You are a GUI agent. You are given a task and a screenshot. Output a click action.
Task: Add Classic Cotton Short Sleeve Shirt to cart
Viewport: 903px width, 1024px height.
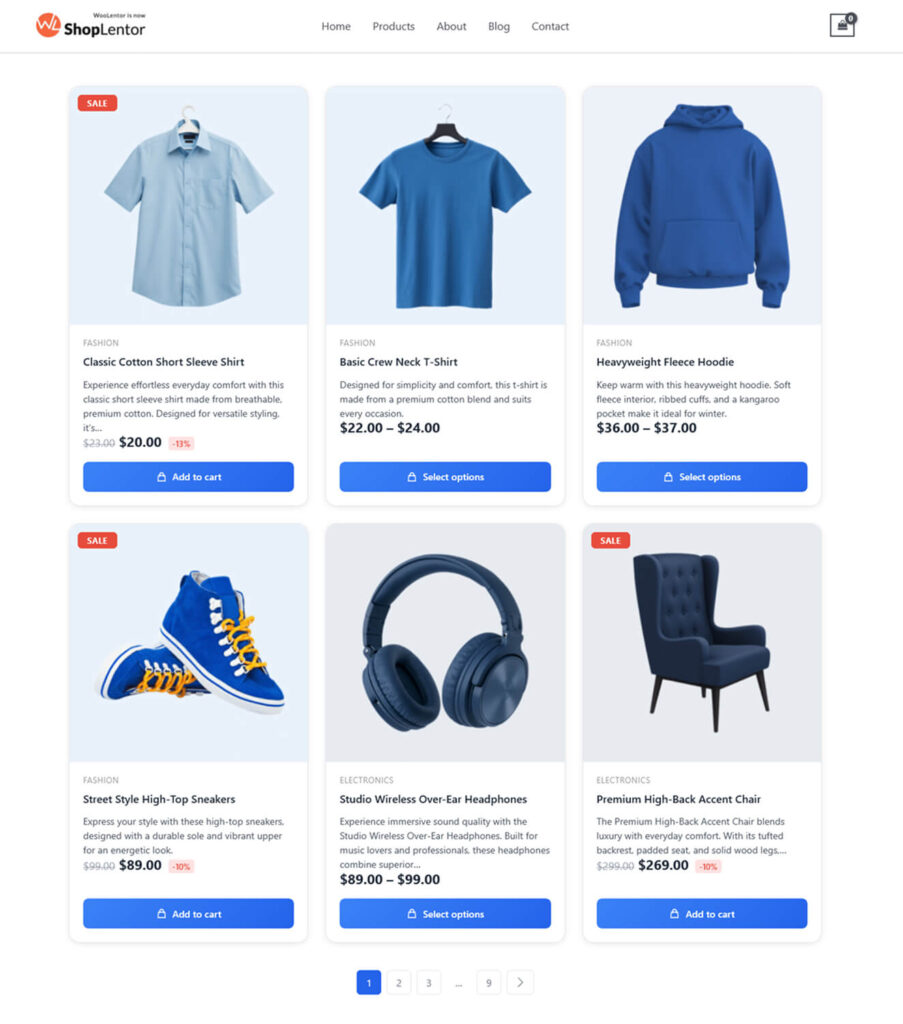pos(188,477)
